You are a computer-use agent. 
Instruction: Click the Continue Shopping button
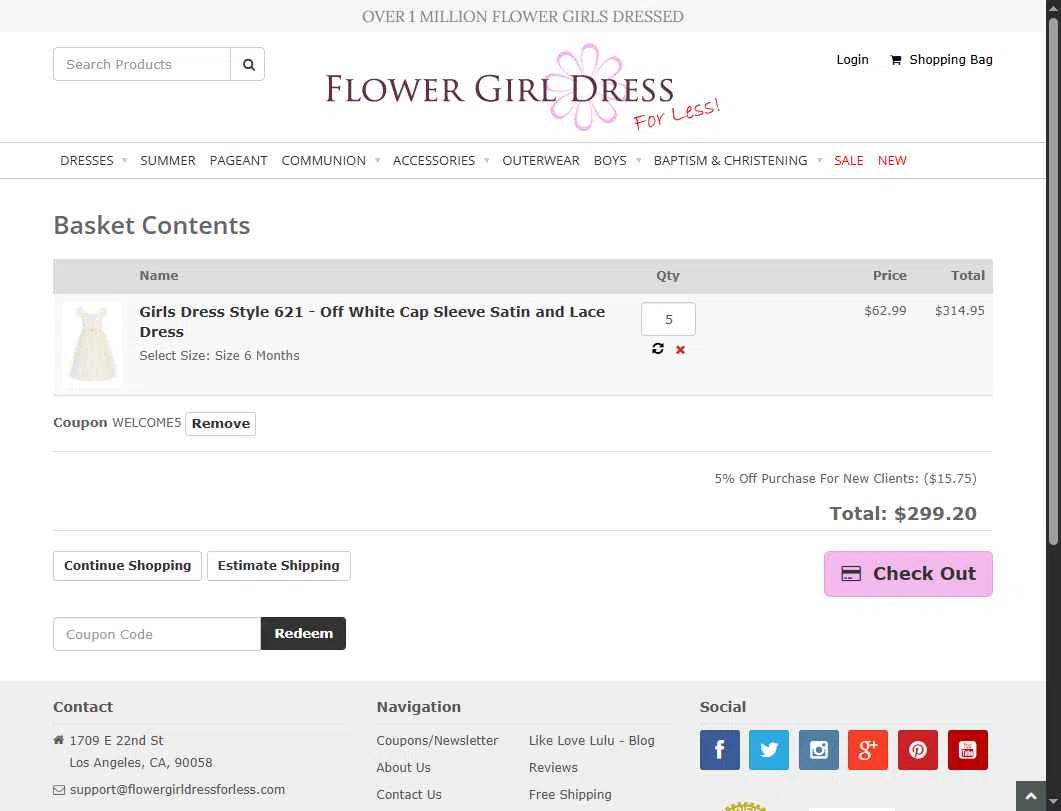pyautogui.click(x=127, y=565)
